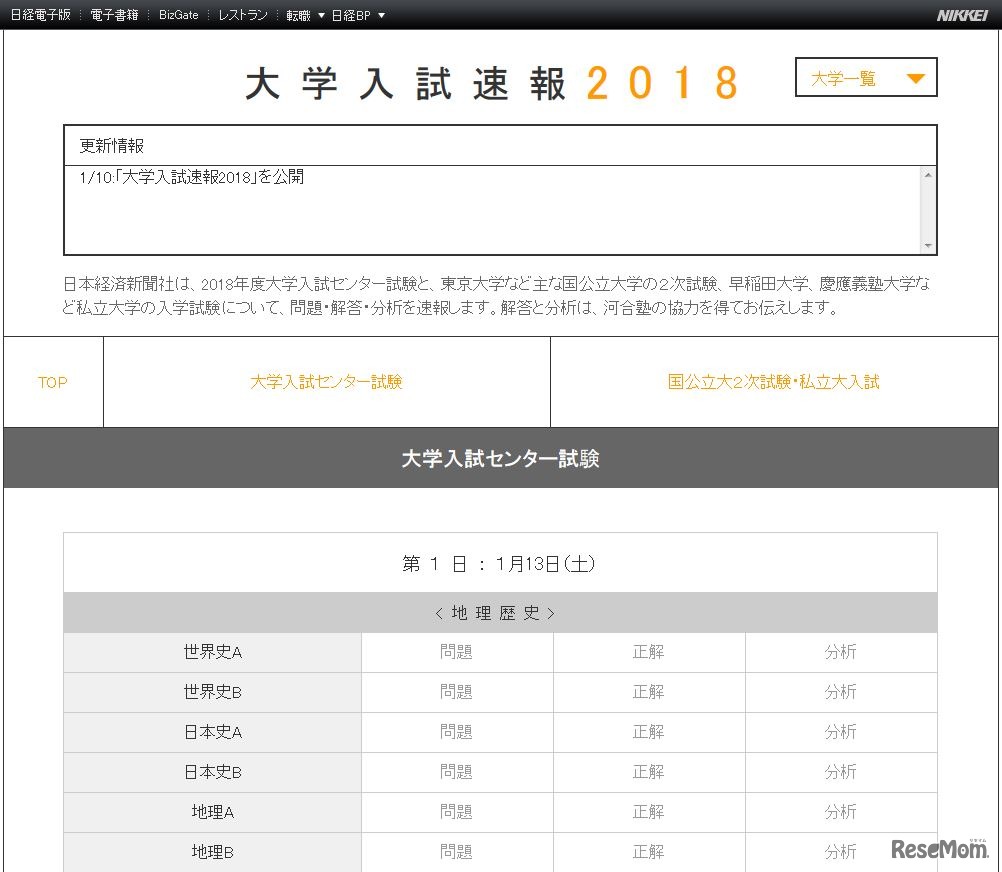Open the 電子書籍 link
This screenshot has height=872, width=1002.
point(113,15)
